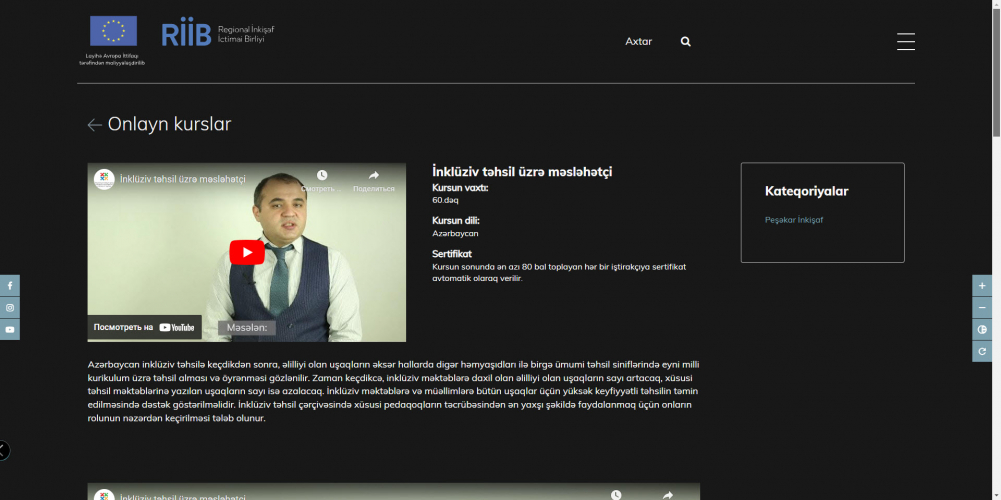Open the video channel avatar icon

tap(104, 179)
